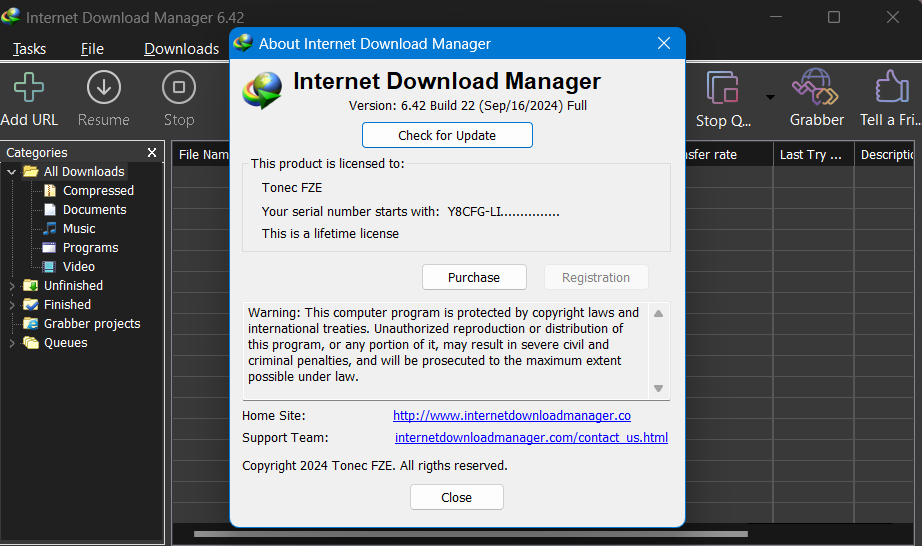This screenshot has width=922, height=546.
Task: Click the Tell a Friend thumbs-up icon
Action: pos(892,87)
